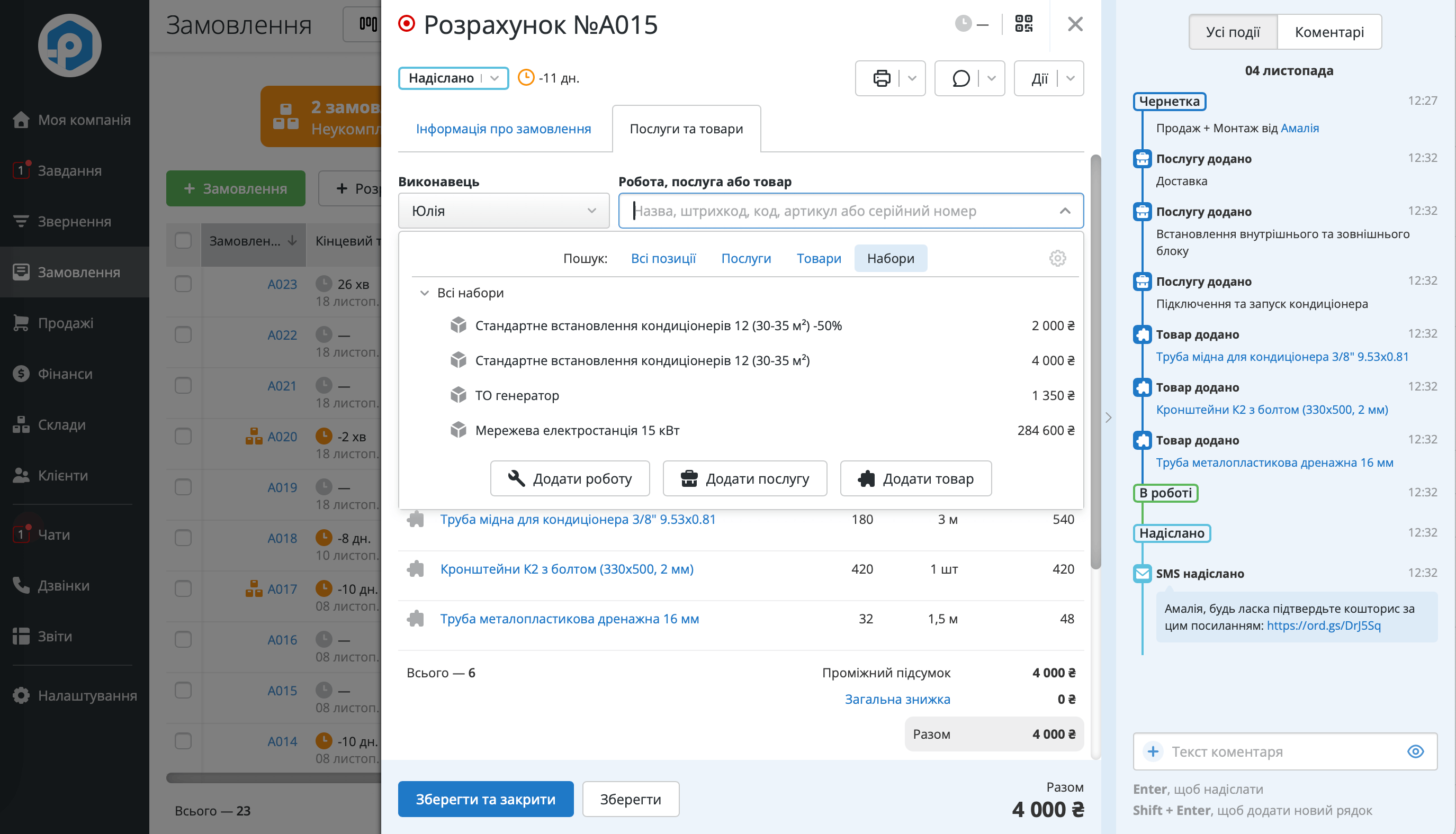The width and height of the screenshot is (1456, 834).
Task: Click Зберегти та закрити button
Action: coord(486,799)
